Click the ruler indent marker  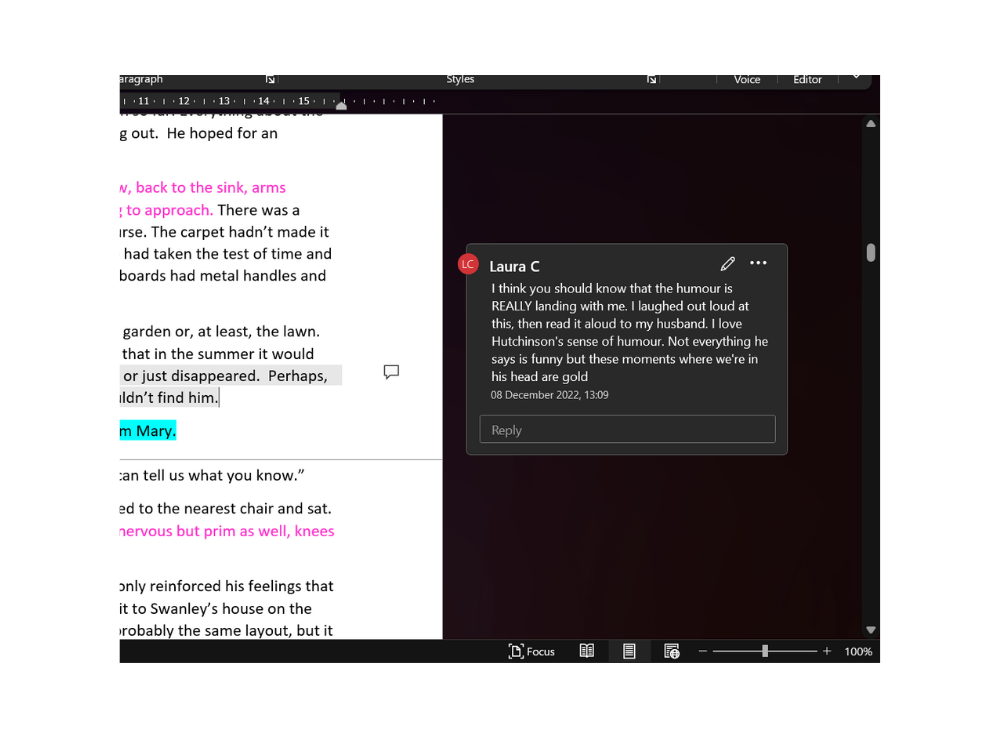click(x=342, y=104)
